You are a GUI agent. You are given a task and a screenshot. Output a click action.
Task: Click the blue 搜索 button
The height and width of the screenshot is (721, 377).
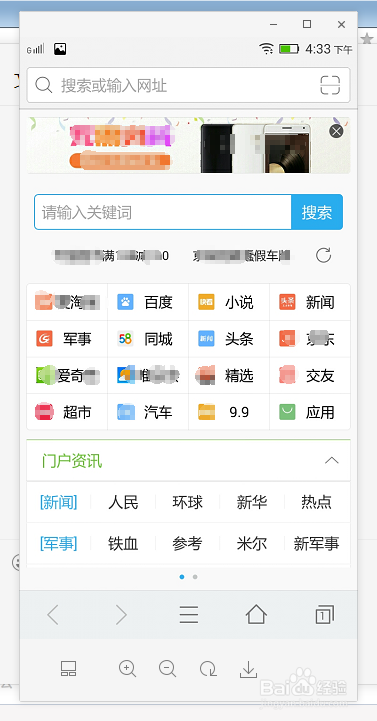pyautogui.click(x=317, y=212)
